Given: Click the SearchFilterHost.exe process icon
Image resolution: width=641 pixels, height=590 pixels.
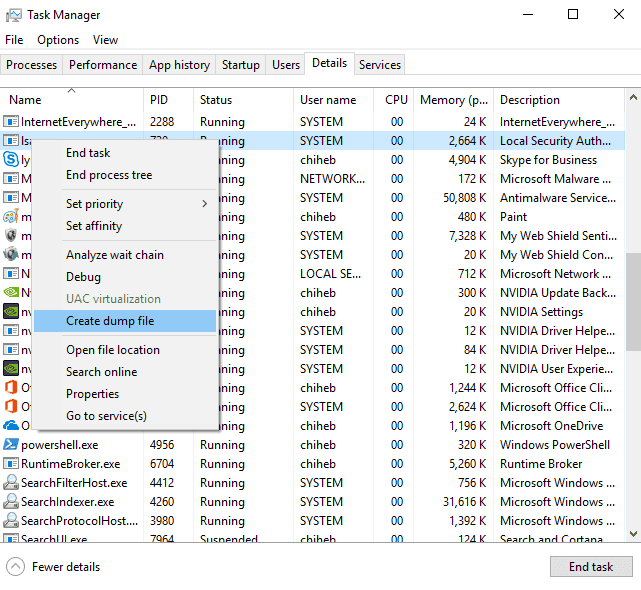Looking at the screenshot, I should pyautogui.click(x=11, y=483).
